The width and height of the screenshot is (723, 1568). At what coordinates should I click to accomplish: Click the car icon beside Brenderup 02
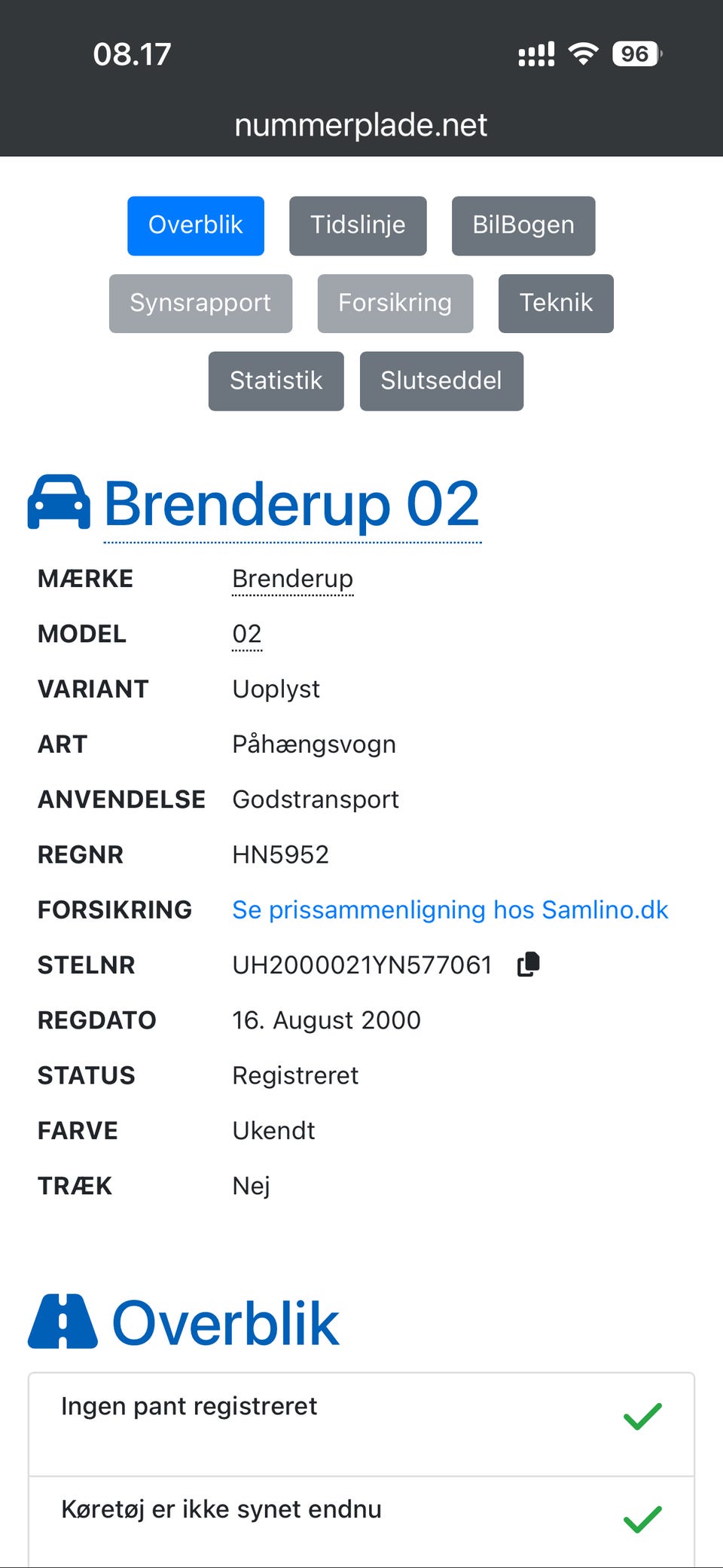[x=59, y=503]
